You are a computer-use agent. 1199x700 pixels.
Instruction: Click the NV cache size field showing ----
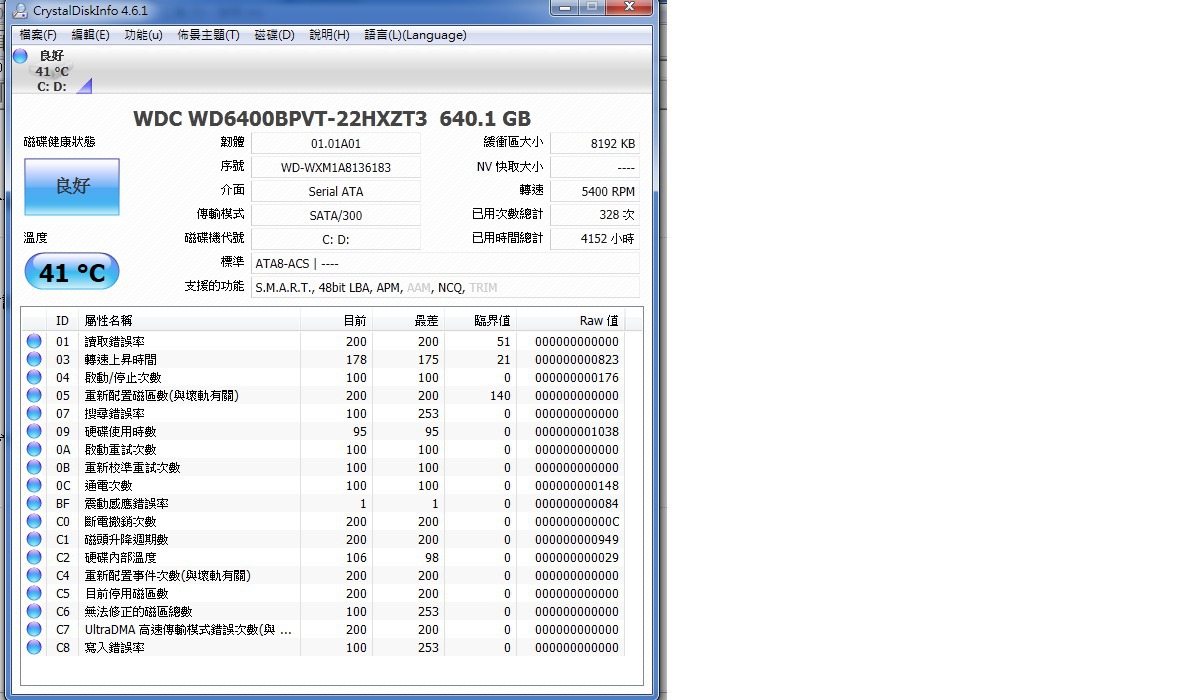595,168
